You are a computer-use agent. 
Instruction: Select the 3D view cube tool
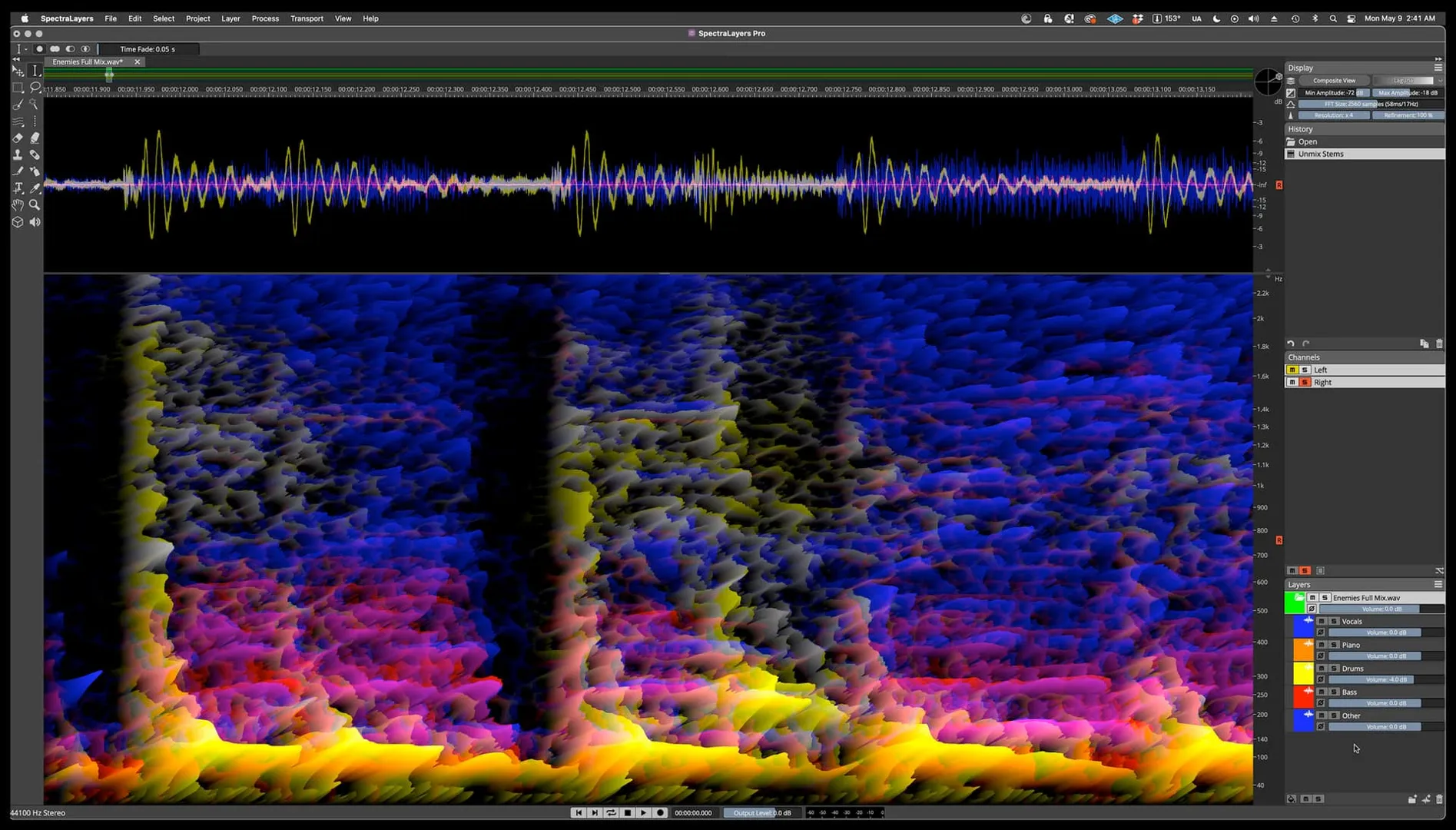coord(18,222)
